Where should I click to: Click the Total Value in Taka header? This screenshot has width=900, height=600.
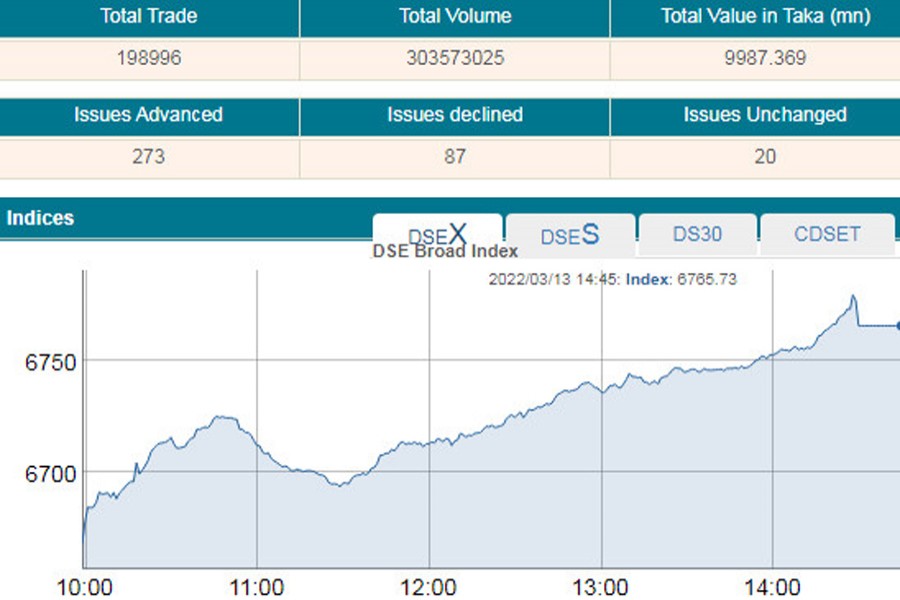click(x=765, y=16)
